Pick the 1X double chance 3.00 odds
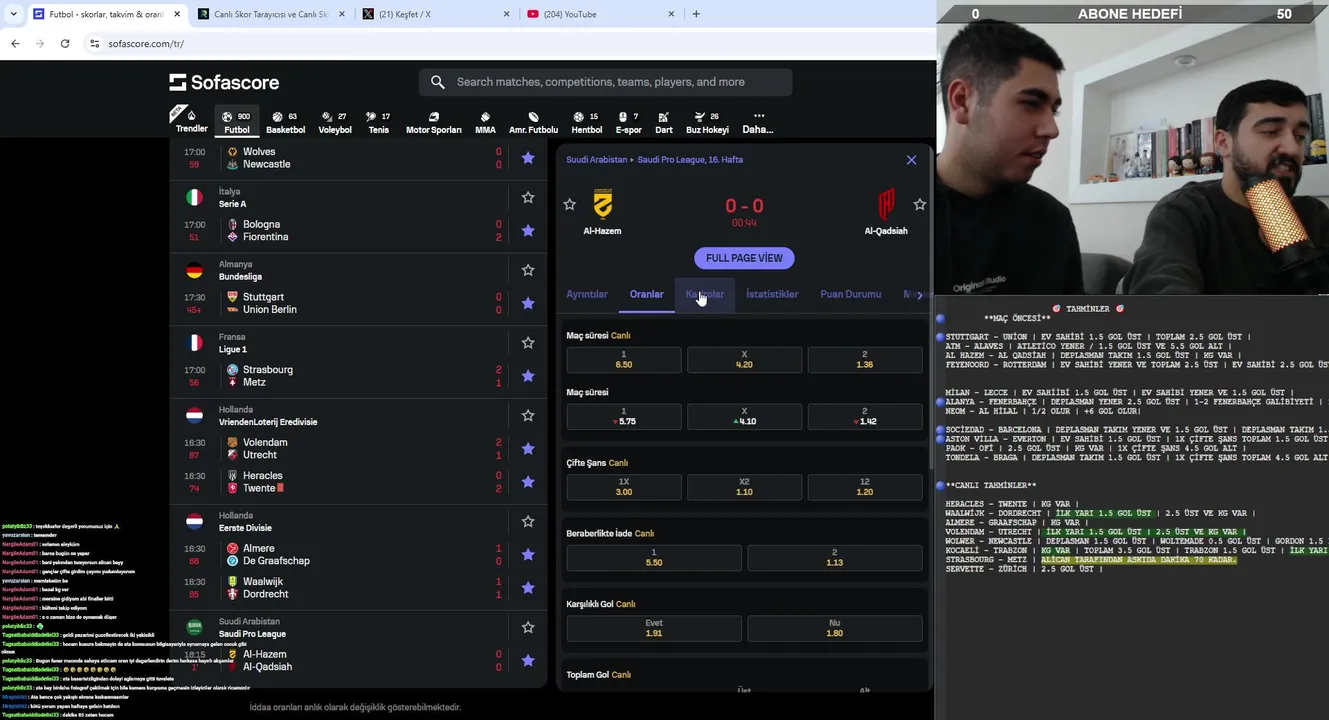 pyautogui.click(x=624, y=487)
